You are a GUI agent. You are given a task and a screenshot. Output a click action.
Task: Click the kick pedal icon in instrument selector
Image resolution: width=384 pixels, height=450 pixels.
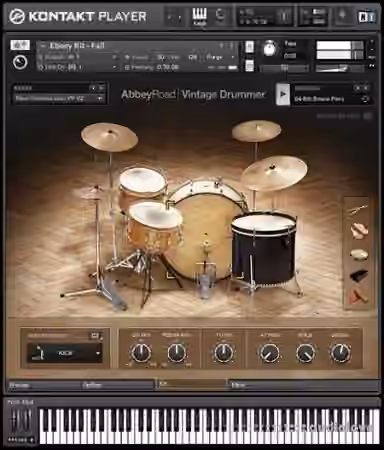tap(39, 353)
